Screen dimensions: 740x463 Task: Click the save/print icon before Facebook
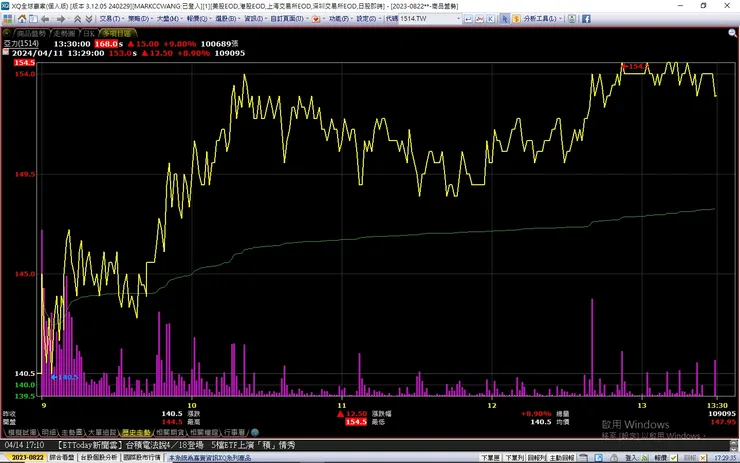coord(572,19)
